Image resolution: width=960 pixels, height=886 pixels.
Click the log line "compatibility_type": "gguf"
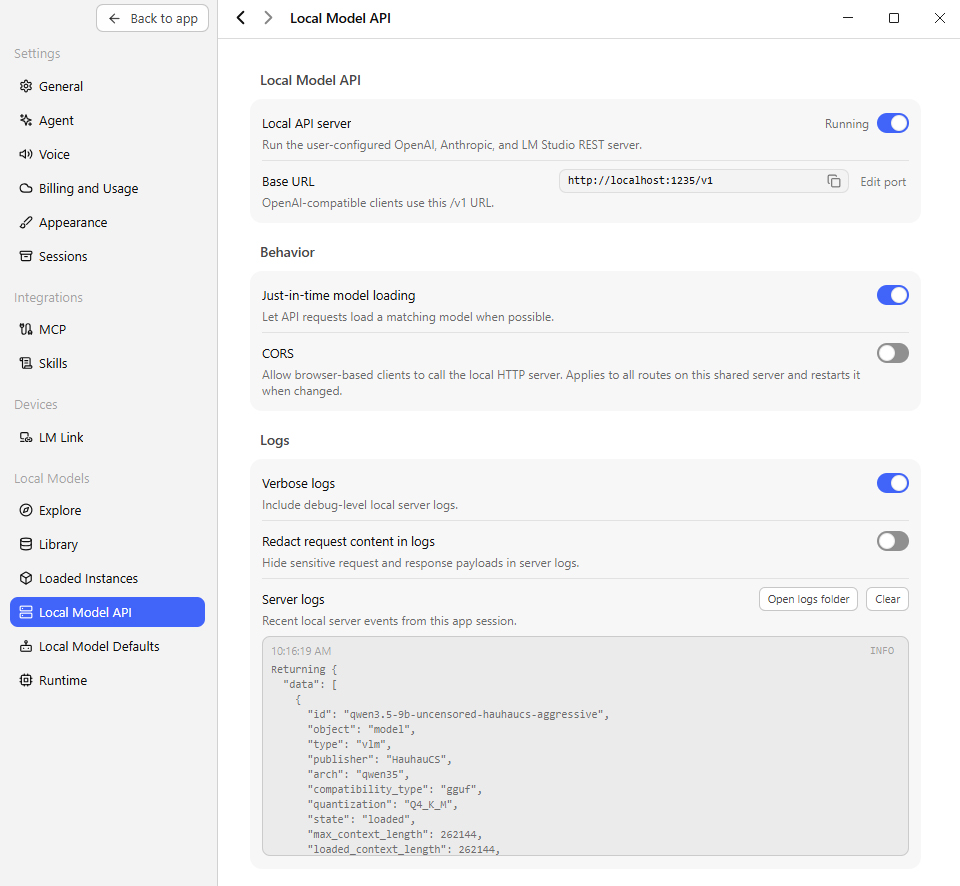395,789
